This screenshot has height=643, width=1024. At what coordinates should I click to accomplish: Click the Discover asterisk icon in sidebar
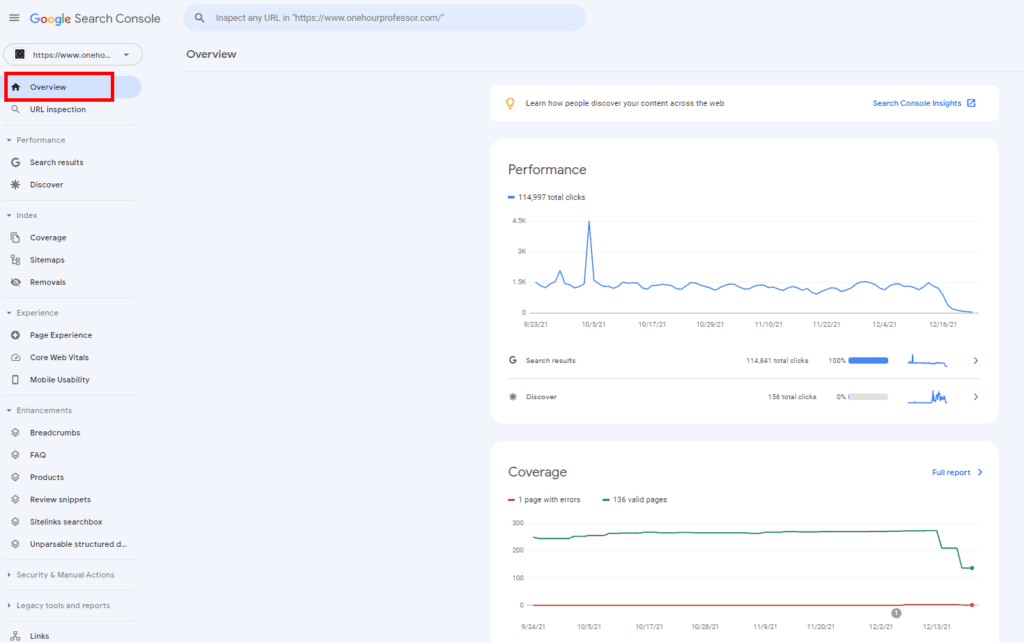coord(16,185)
